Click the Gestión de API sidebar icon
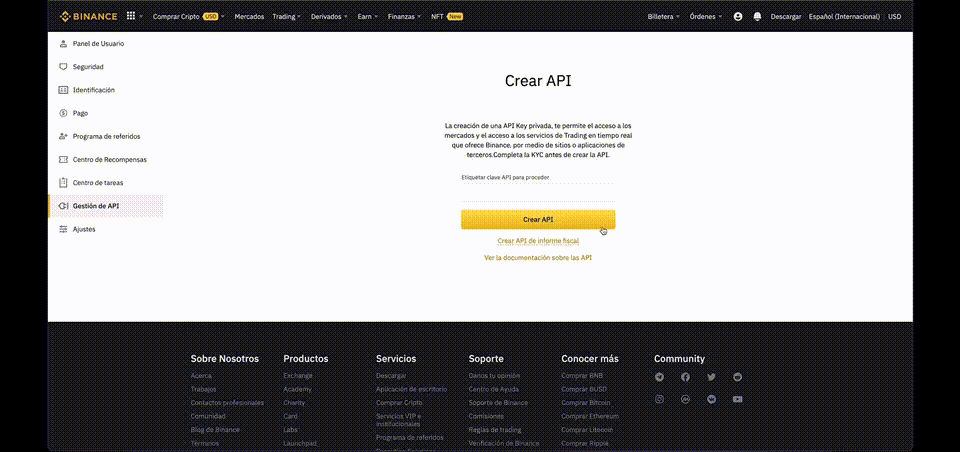 tap(63, 206)
